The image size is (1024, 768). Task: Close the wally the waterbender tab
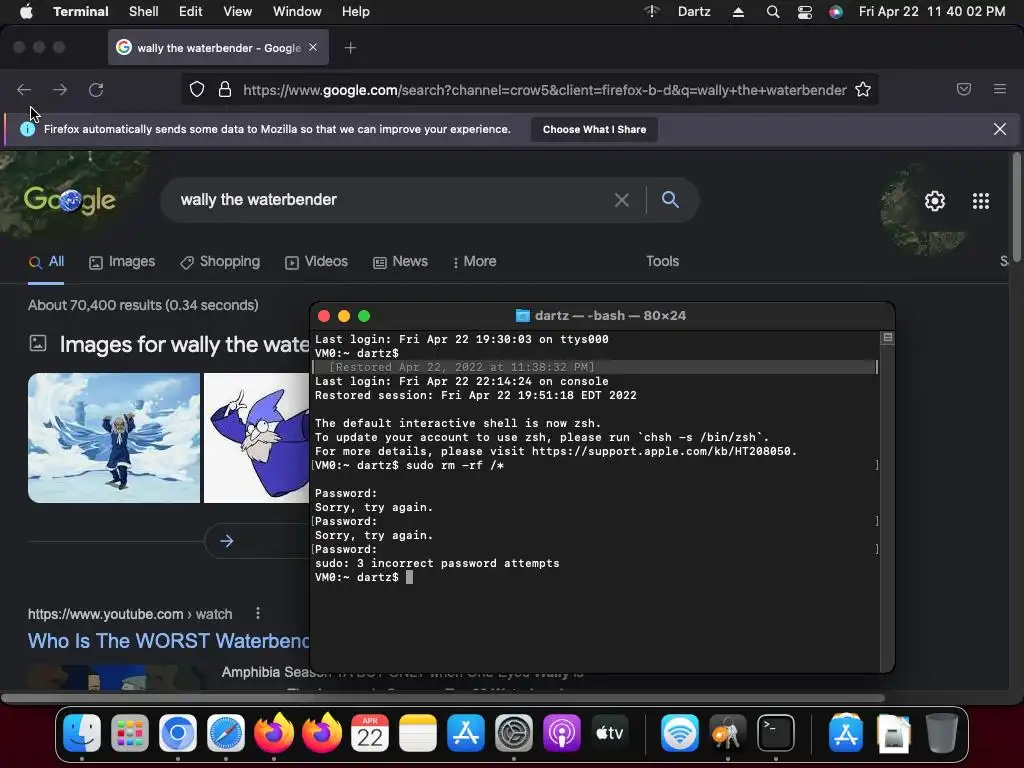[x=313, y=48]
